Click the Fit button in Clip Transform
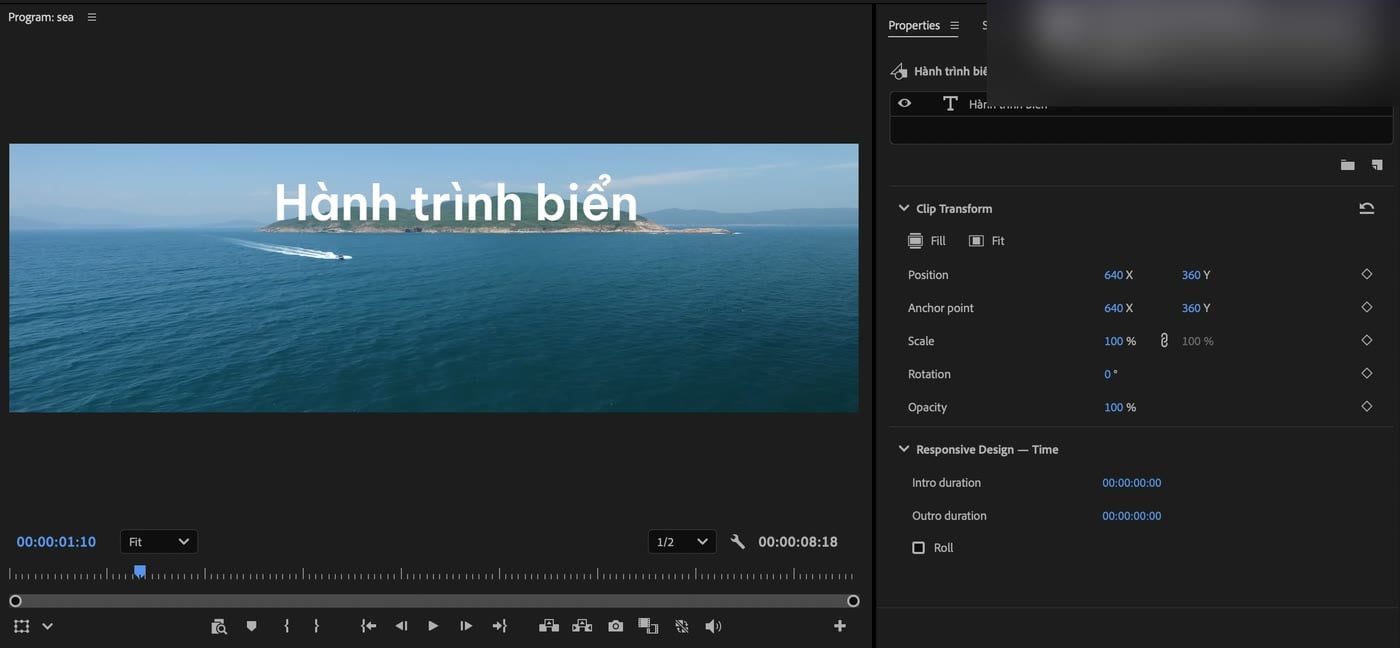1400x648 pixels. click(x=986, y=241)
